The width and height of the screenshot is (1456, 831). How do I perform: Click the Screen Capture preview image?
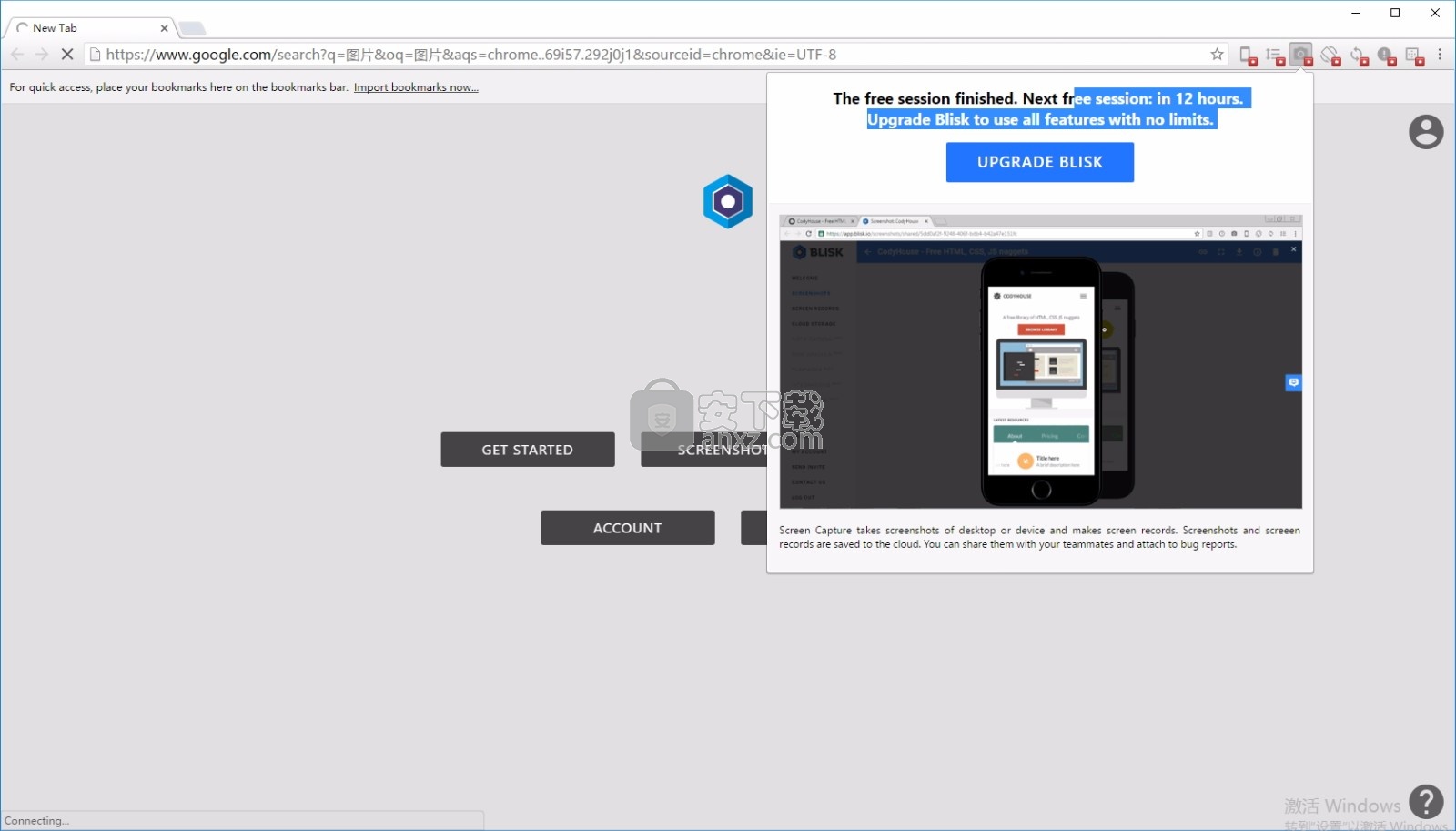pos(1041,361)
